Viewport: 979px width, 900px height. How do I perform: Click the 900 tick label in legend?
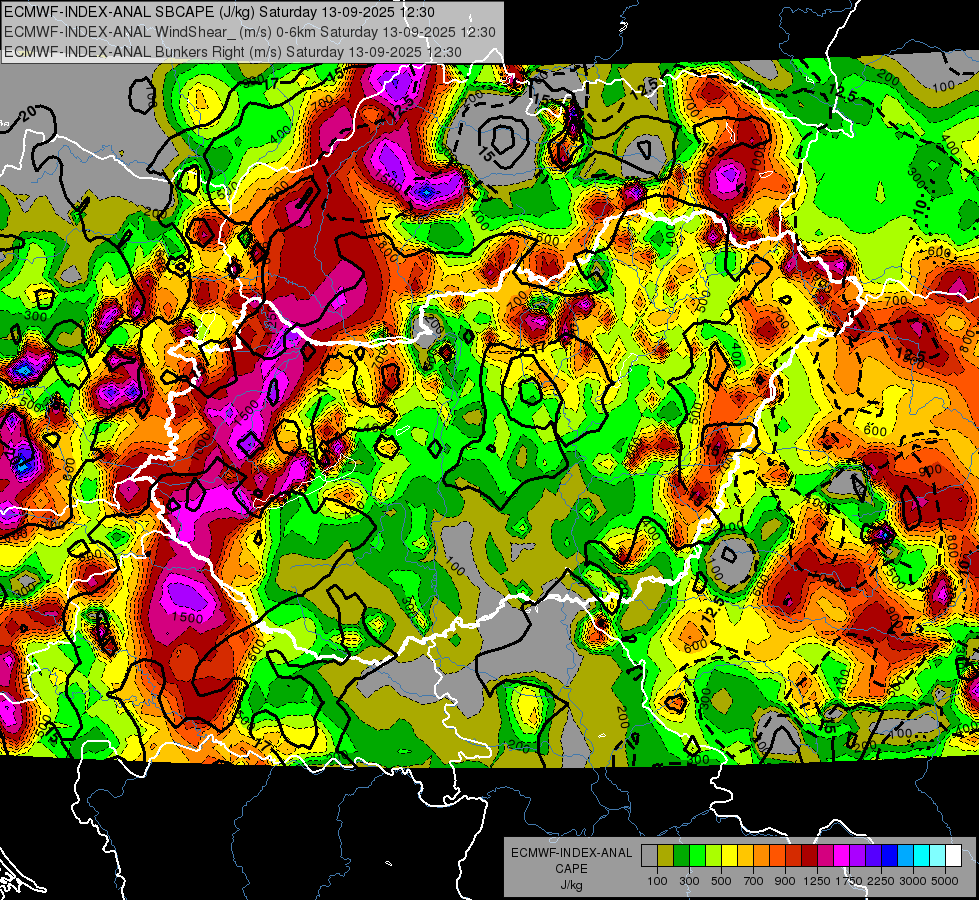pyautogui.click(x=785, y=881)
